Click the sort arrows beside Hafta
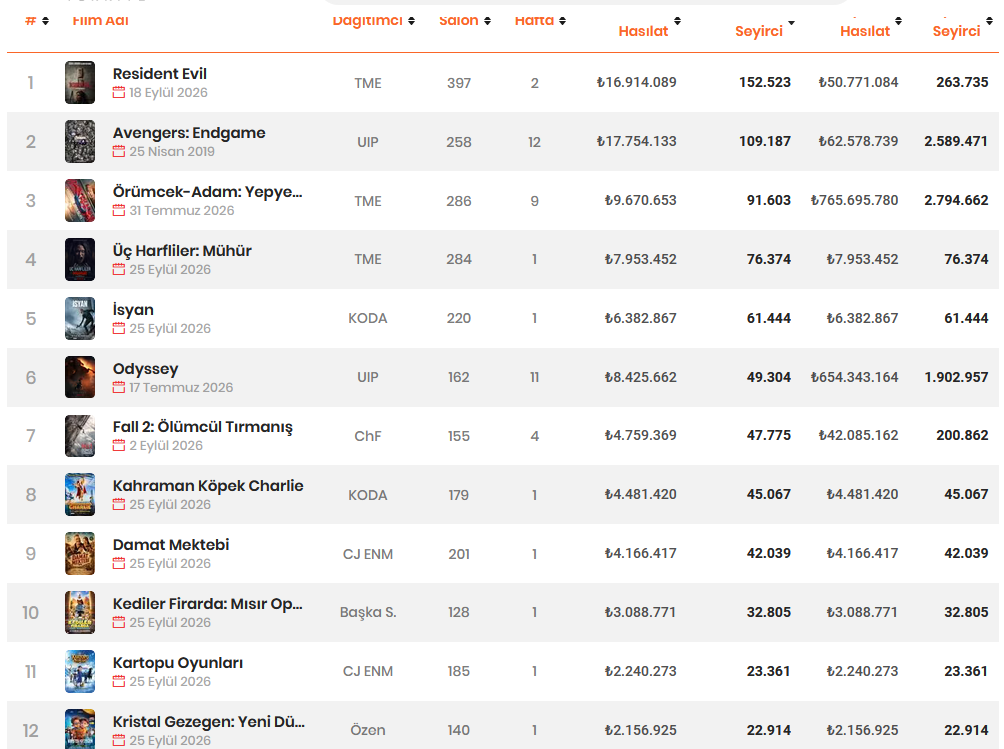 [x=562, y=21]
